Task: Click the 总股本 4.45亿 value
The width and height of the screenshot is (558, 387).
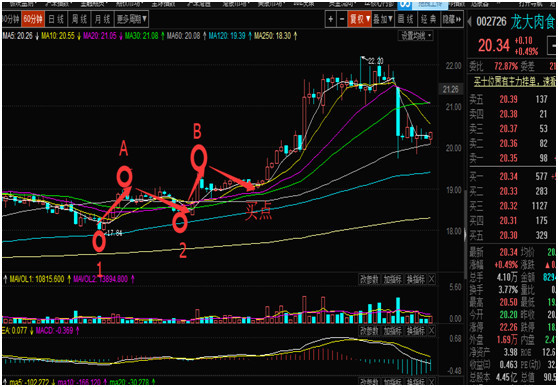Action: point(506,377)
